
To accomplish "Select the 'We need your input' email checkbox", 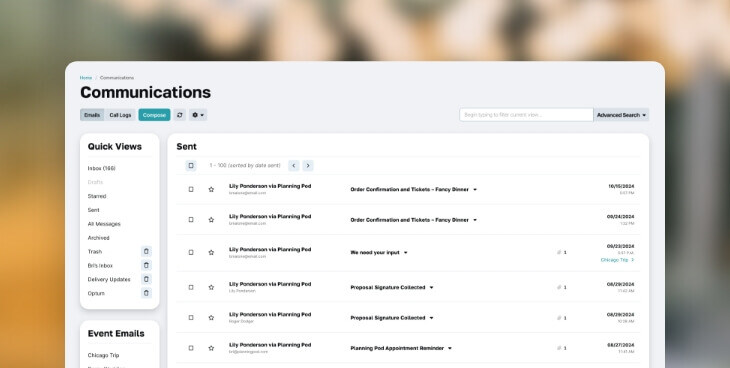I will [191, 252].
